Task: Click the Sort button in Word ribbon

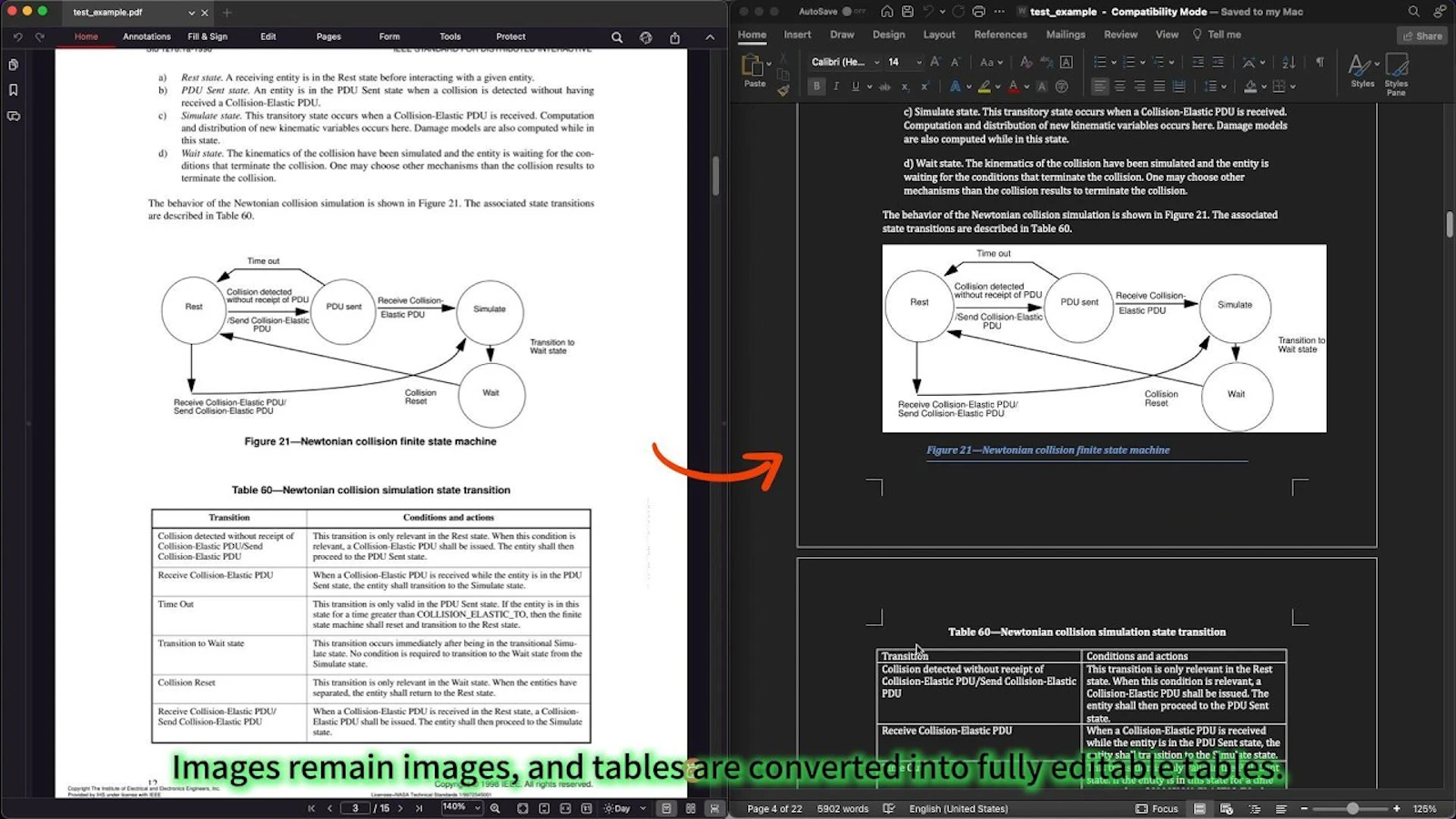Action: [x=1289, y=62]
